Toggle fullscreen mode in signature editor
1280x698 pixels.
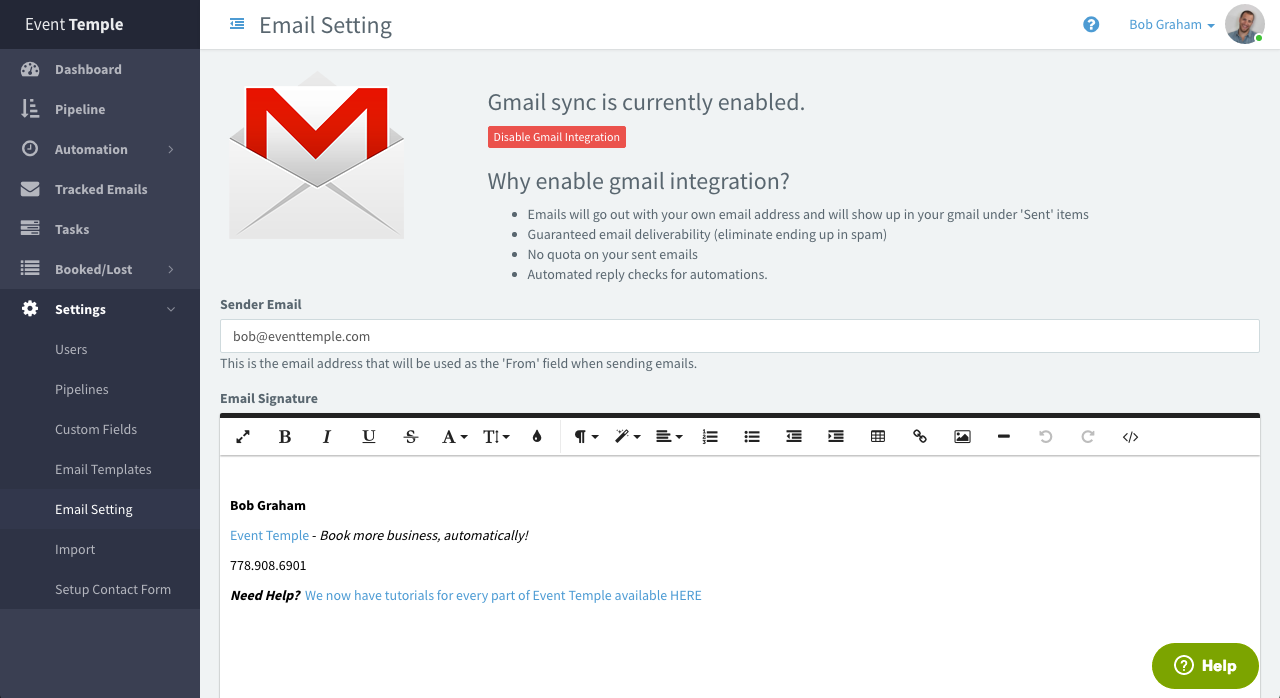[x=243, y=437]
